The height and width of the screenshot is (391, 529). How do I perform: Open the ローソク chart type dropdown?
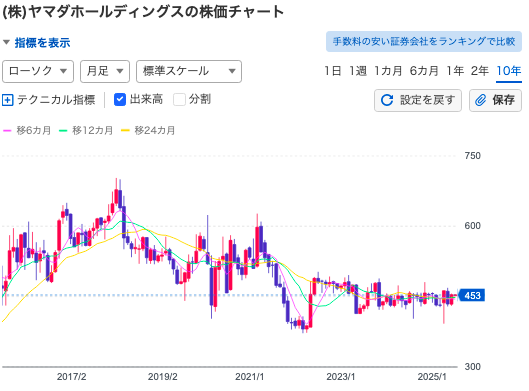tap(38, 71)
